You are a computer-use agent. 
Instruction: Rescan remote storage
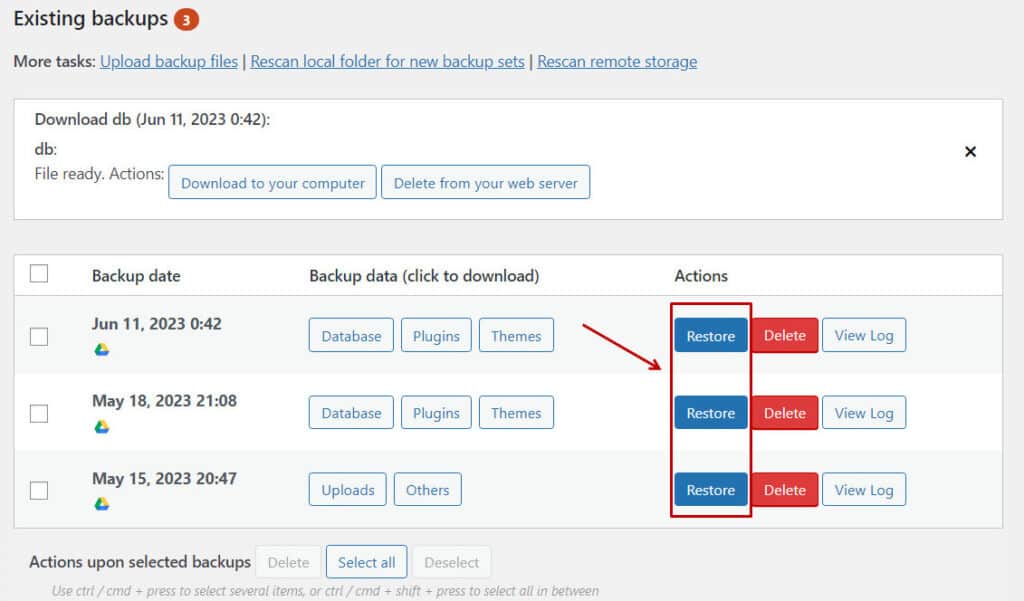click(617, 61)
